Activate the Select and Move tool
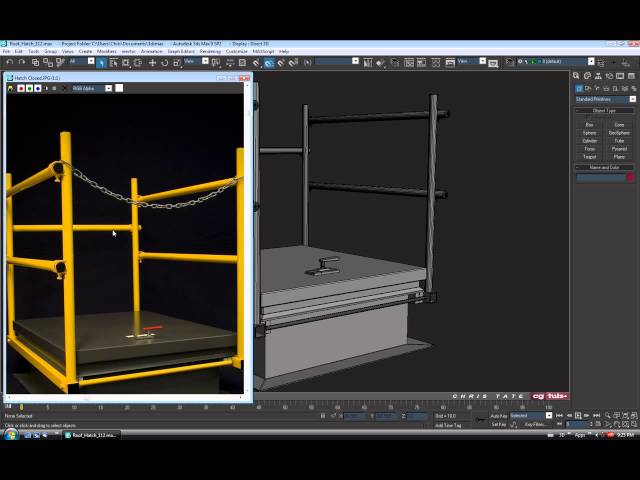This screenshot has height=480, width=640. pos(152,62)
